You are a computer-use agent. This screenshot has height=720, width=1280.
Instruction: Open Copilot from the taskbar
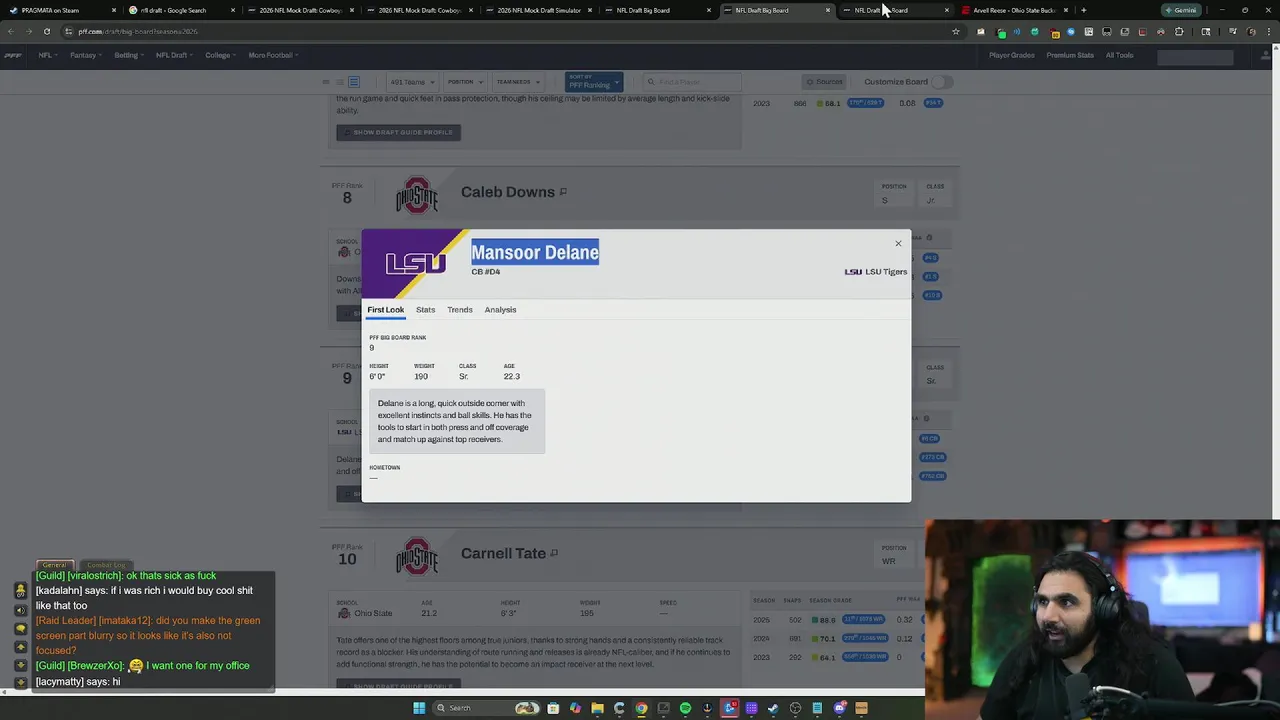pos(575,708)
